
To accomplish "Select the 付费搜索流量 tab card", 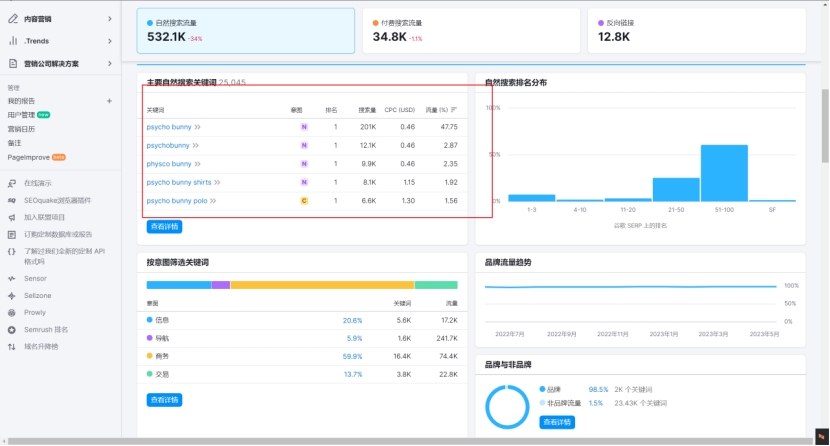I will [471, 31].
